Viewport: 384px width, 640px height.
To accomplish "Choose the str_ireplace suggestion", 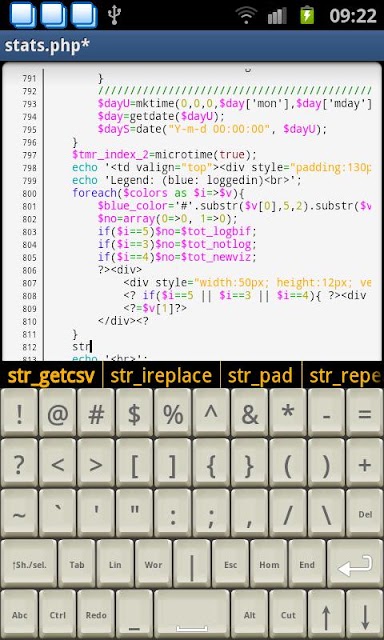I will [x=161, y=376].
